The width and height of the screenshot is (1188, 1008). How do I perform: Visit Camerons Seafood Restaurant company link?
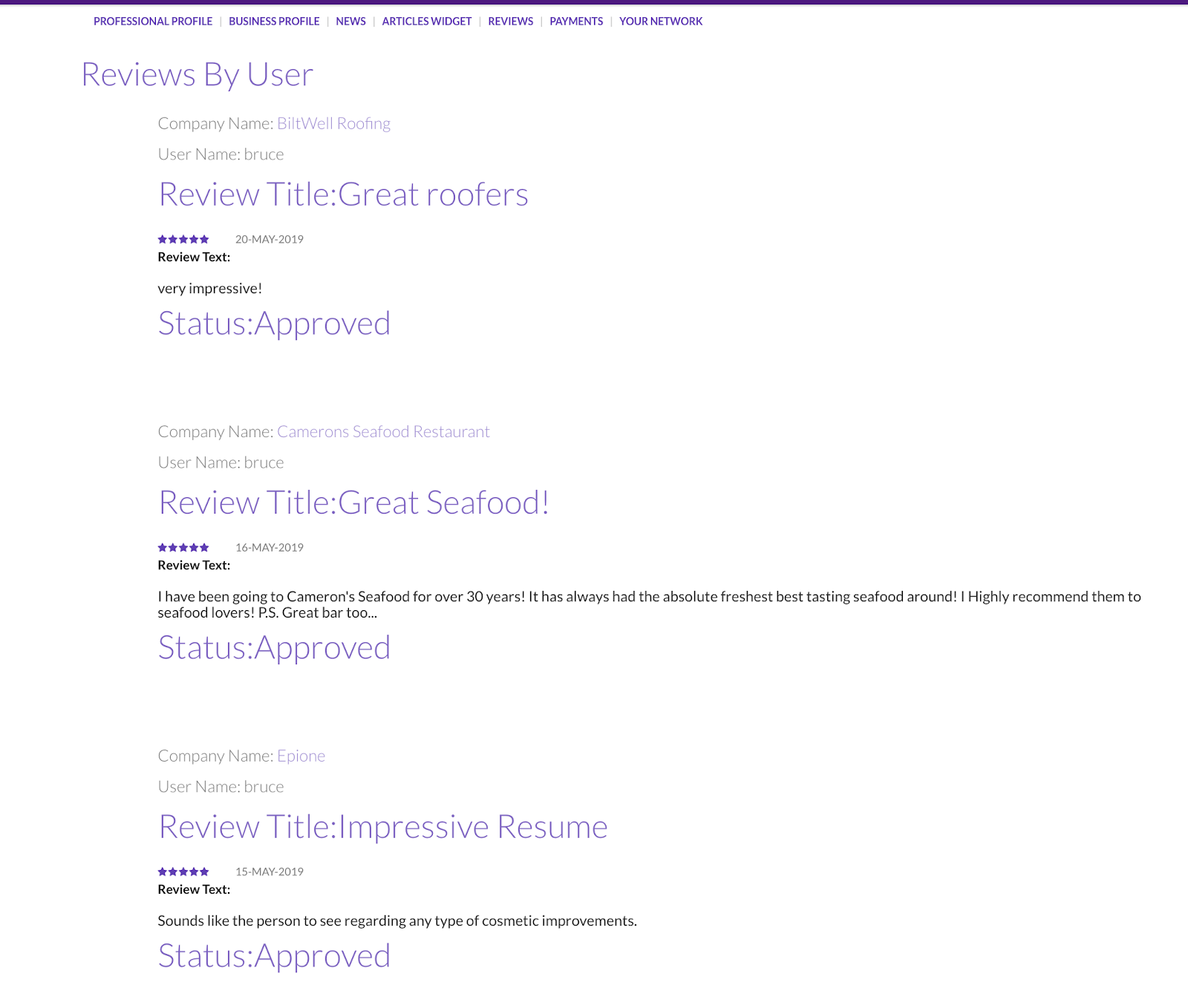point(383,431)
